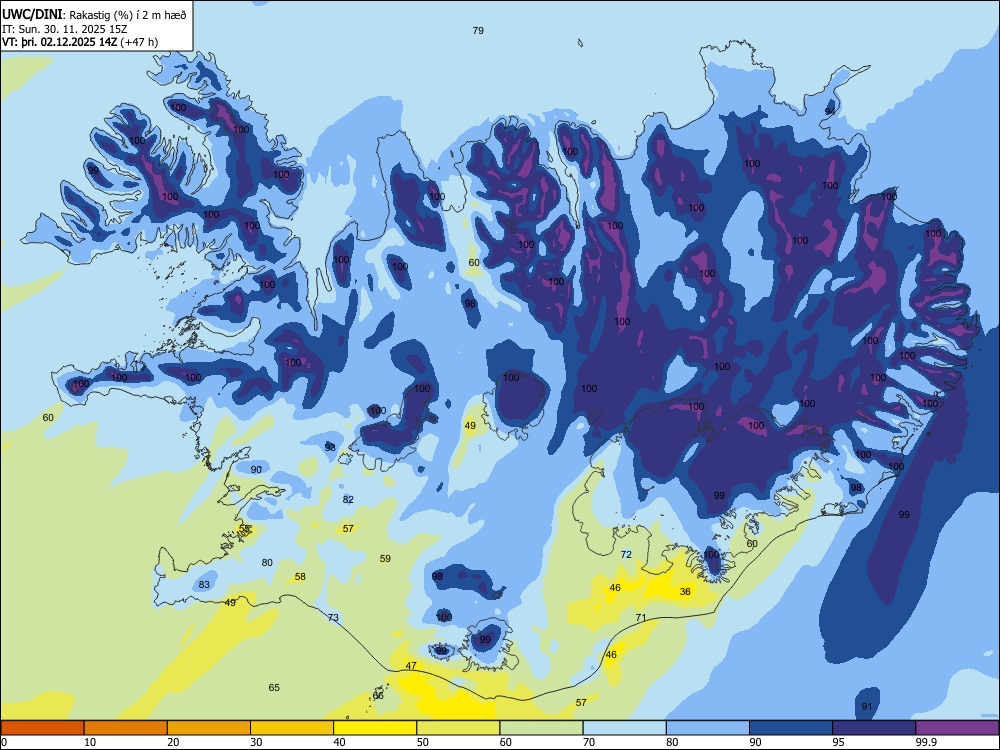
Task: Click the '36' humidity value in the yellow area
Action: pyautogui.click(x=685, y=591)
